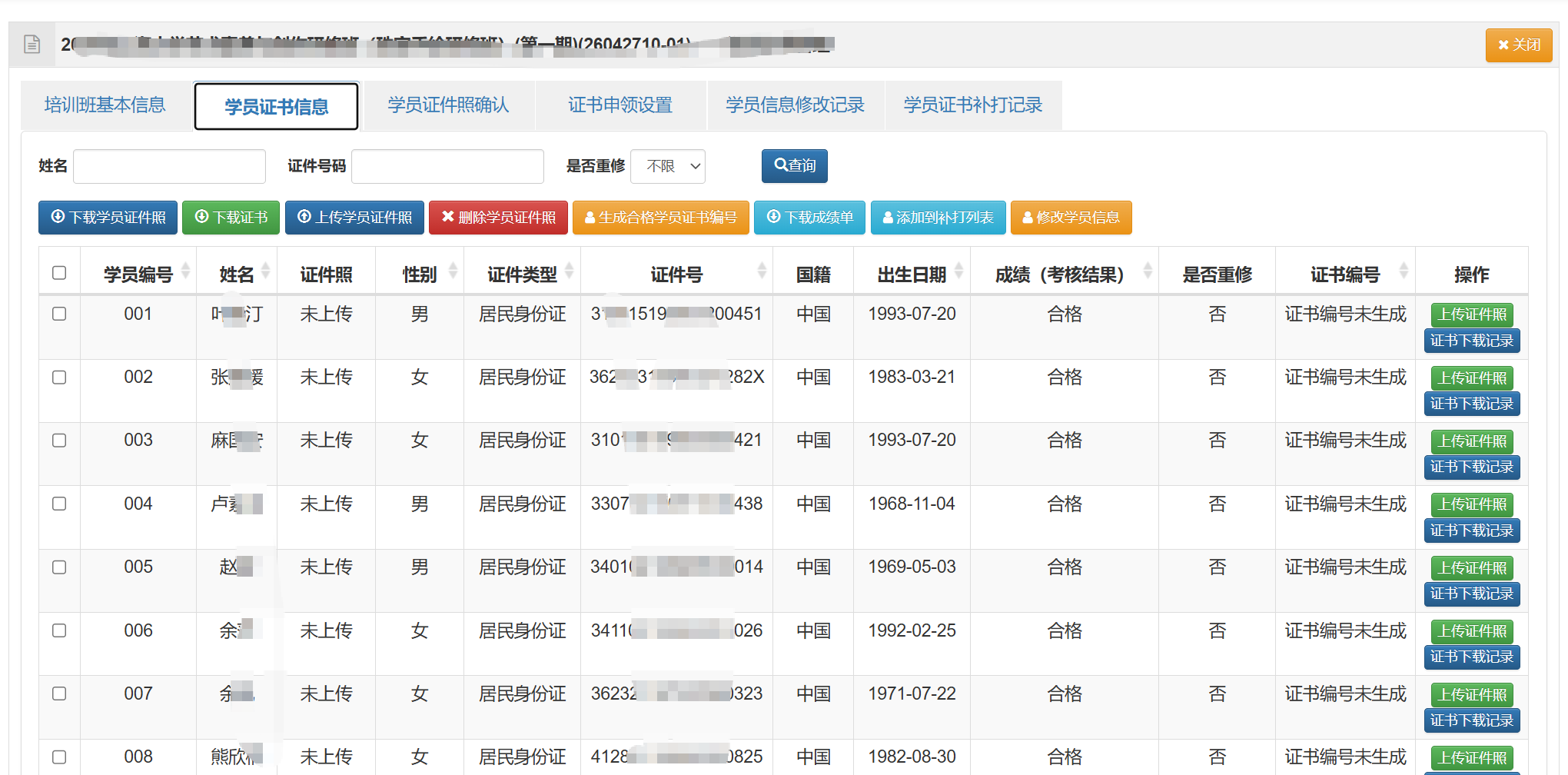Image resolution: width=1568 pixels, height=775 pixels.
Task: Click the 上传学员证件照 upload button
Action: tap(354, 218)
